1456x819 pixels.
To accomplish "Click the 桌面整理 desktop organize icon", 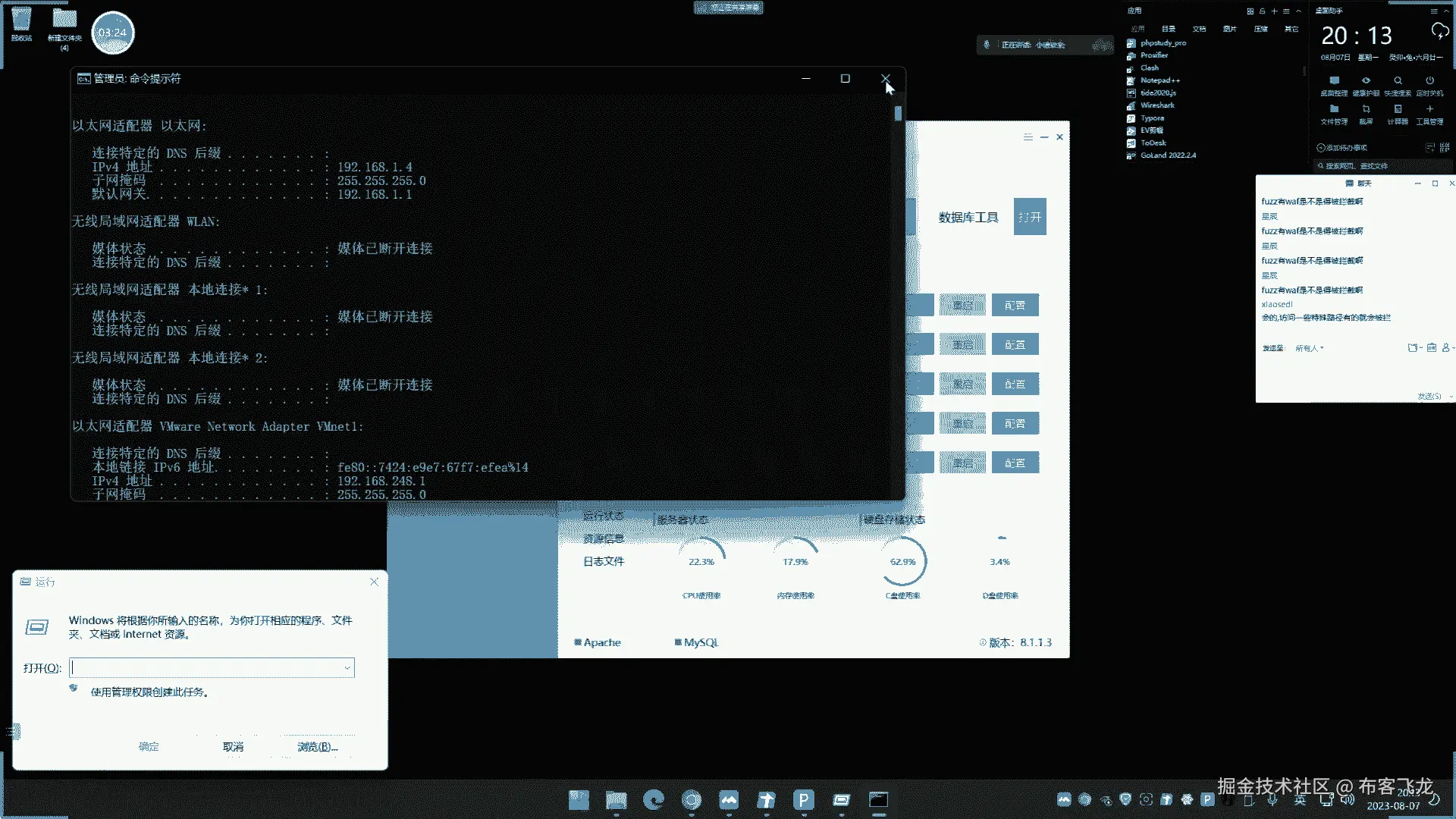I will tap(1334, 80).
